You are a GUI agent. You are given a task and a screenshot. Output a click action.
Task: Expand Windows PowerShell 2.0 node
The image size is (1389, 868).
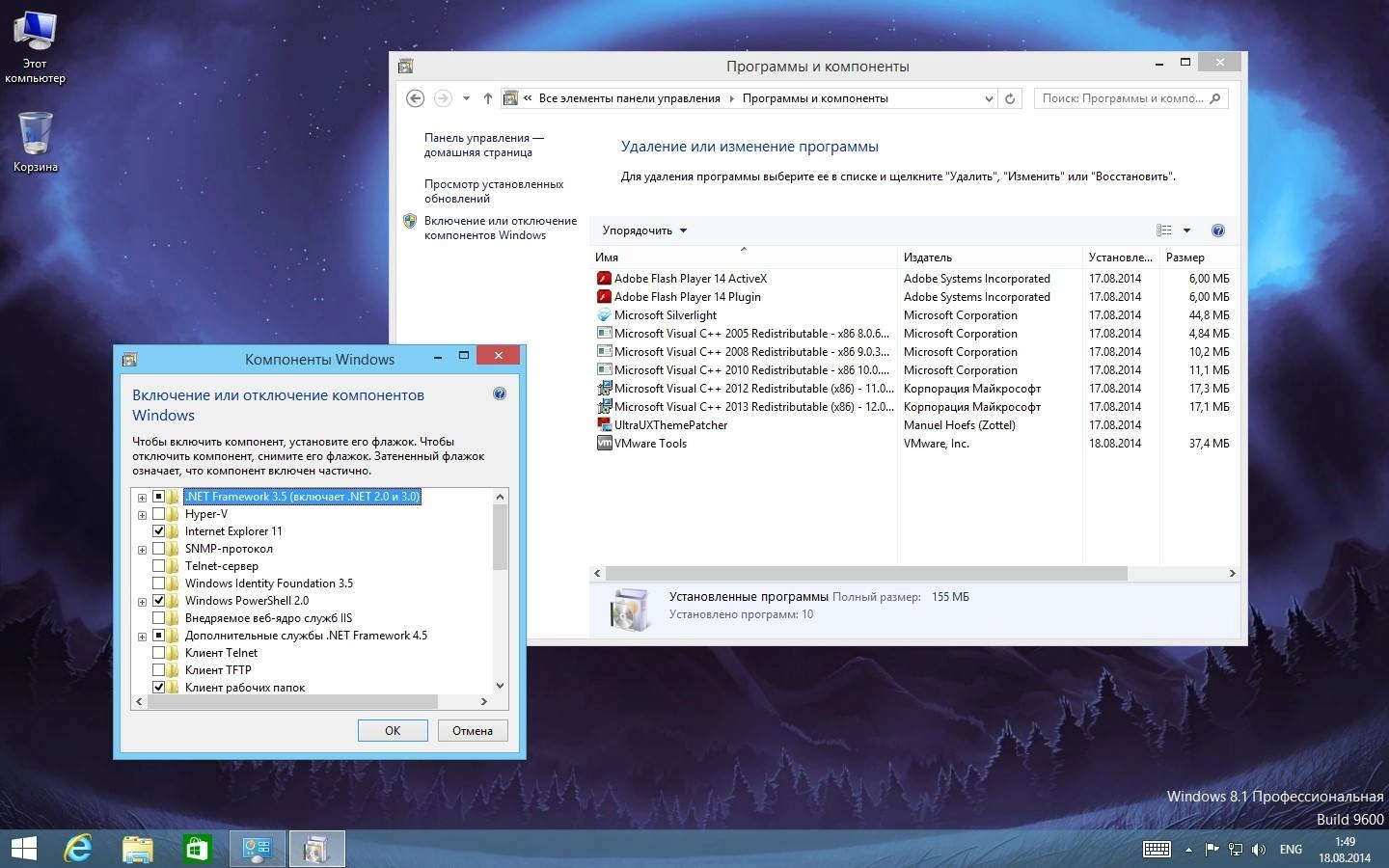tap(142, 602)
